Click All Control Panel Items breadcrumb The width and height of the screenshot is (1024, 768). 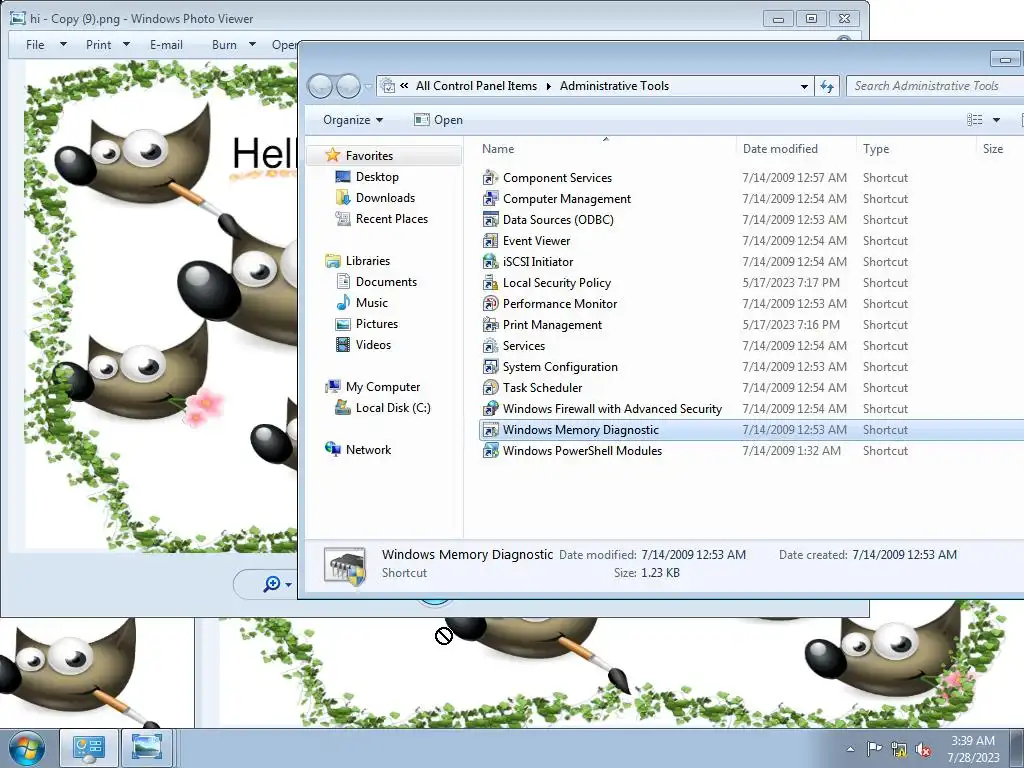[x=476, y=86]
